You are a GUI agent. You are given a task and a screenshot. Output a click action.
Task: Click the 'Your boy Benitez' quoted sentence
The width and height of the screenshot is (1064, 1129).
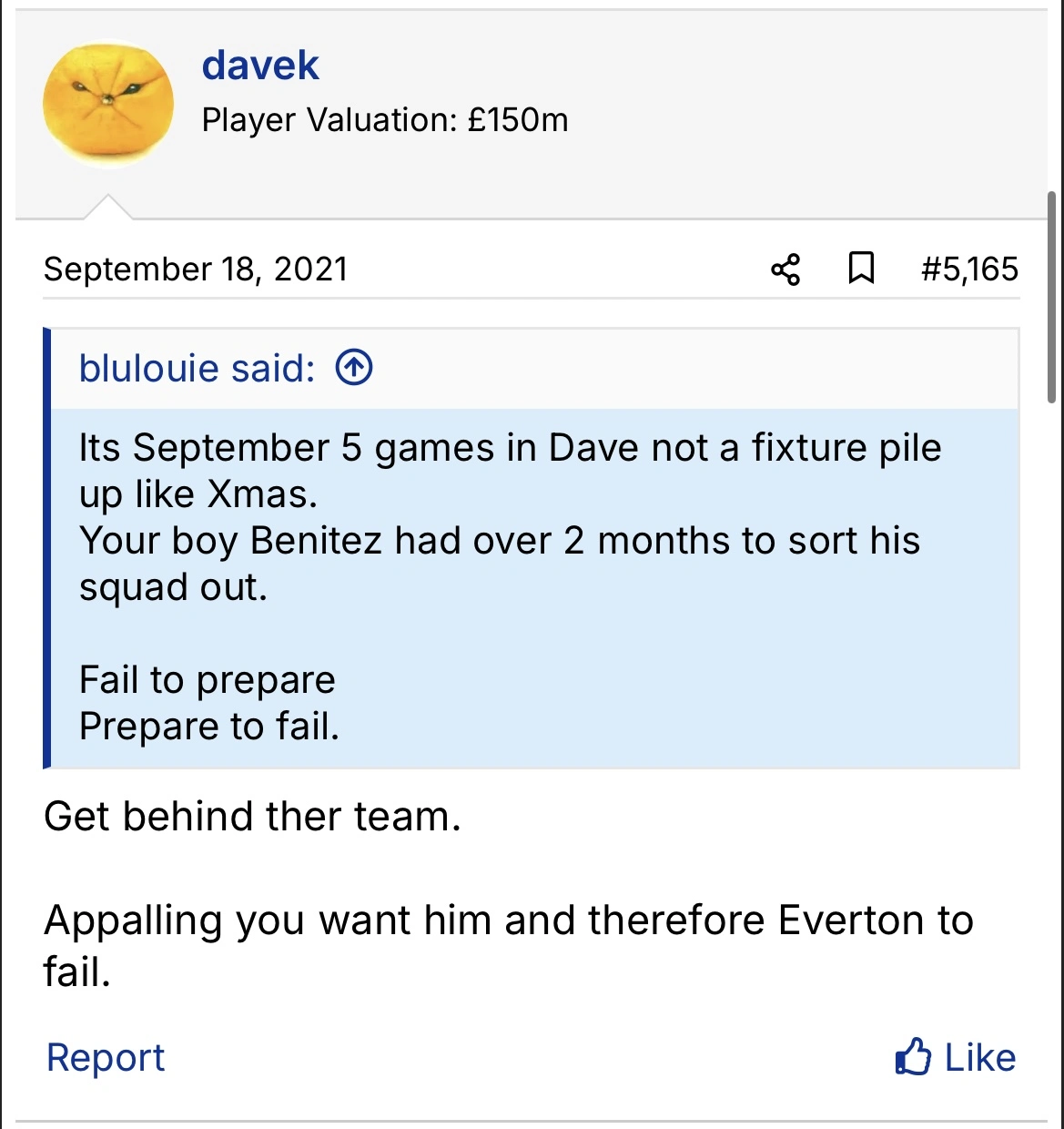coord(499,541)
